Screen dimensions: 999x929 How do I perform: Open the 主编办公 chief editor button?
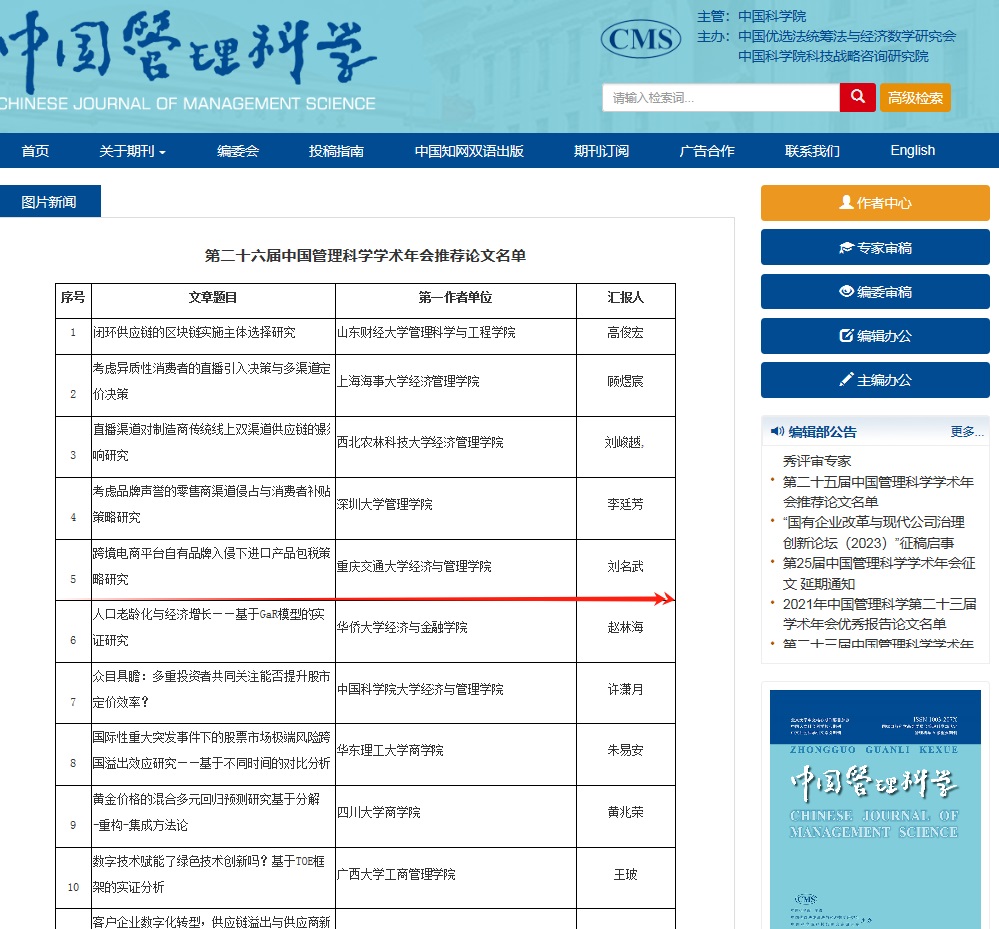tap(875, 380)
